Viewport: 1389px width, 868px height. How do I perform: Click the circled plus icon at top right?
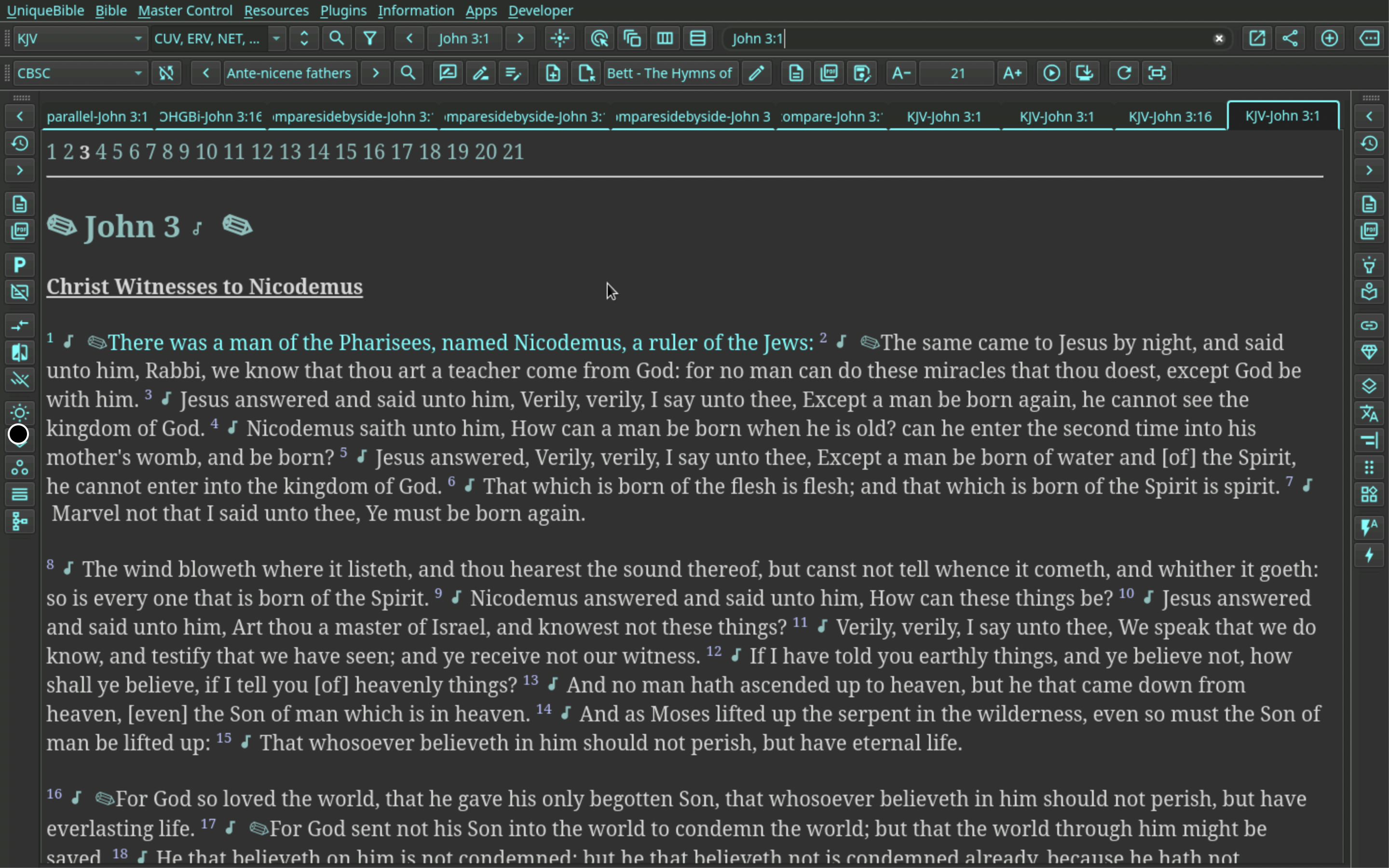coord(1329,39)
